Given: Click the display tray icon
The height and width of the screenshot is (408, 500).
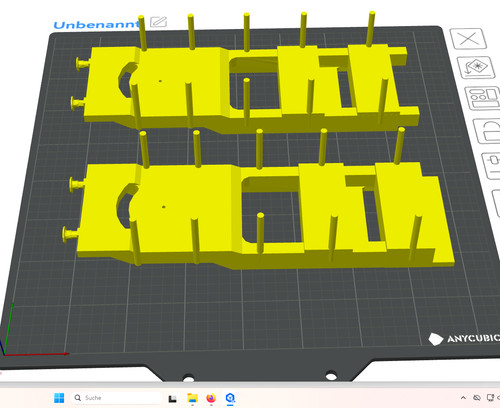Looking at the screenshot, I should pyautogui.click(x=490, y=398).
